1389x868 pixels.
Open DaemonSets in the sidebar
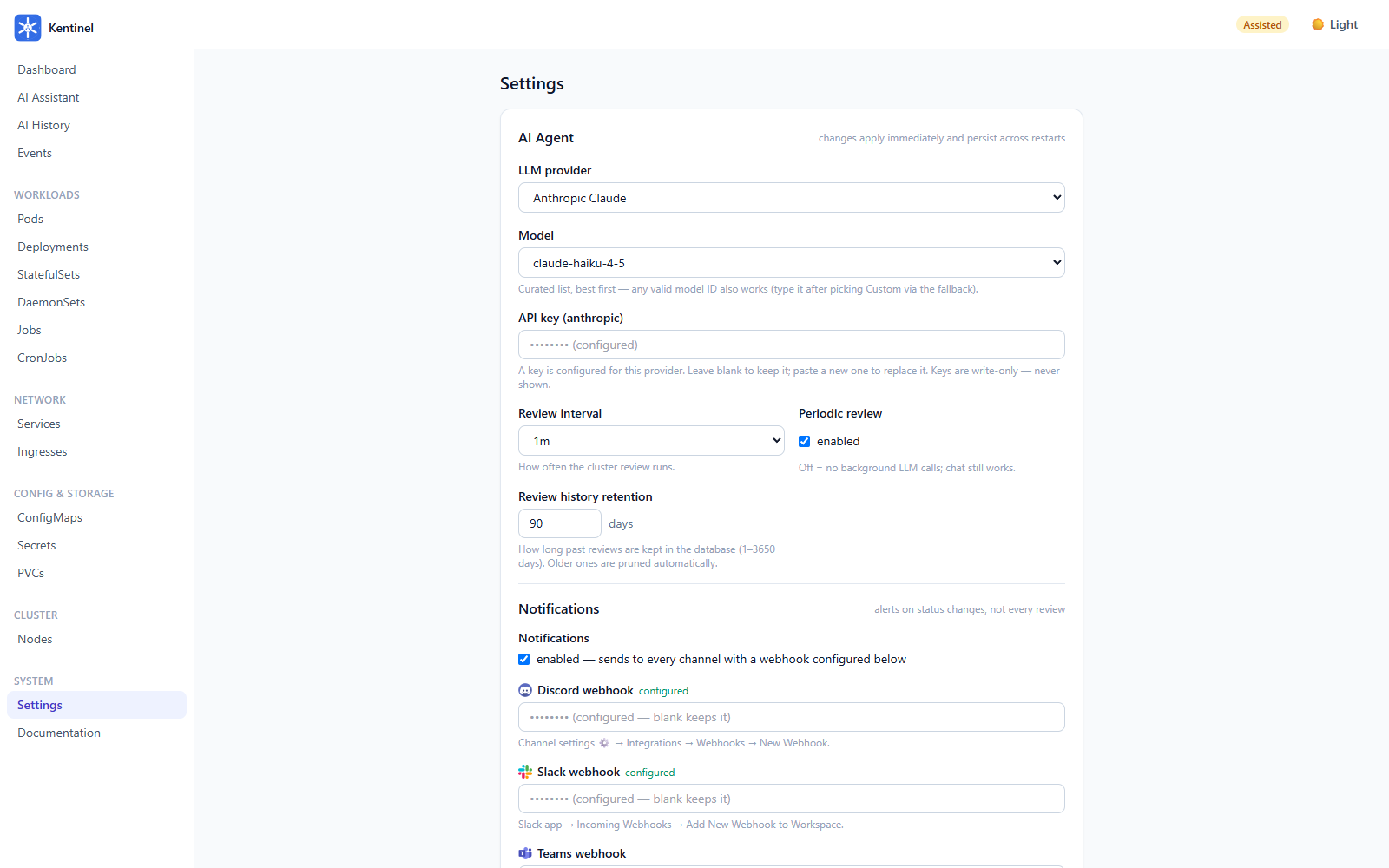click(96, 302)
